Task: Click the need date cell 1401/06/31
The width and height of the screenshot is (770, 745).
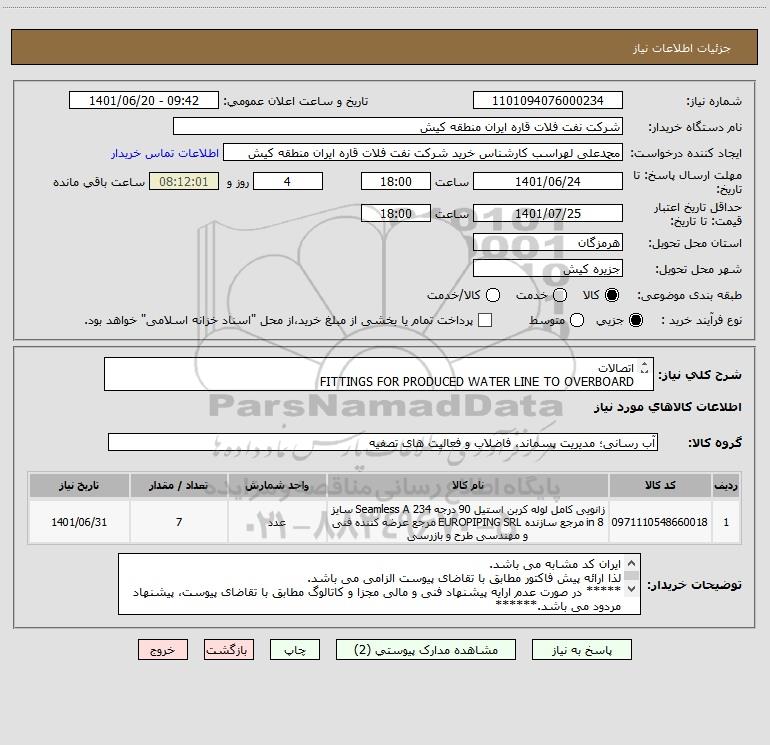Action: pos(79,522)
